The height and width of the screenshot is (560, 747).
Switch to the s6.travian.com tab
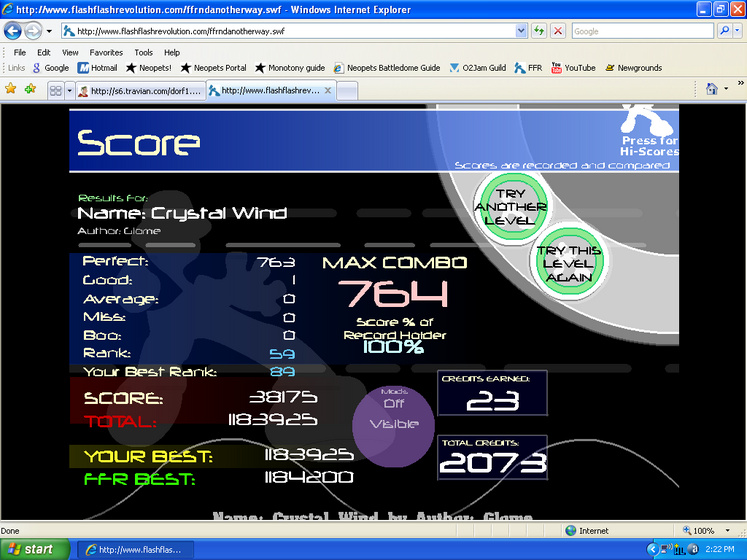click(x=140, y=91)
